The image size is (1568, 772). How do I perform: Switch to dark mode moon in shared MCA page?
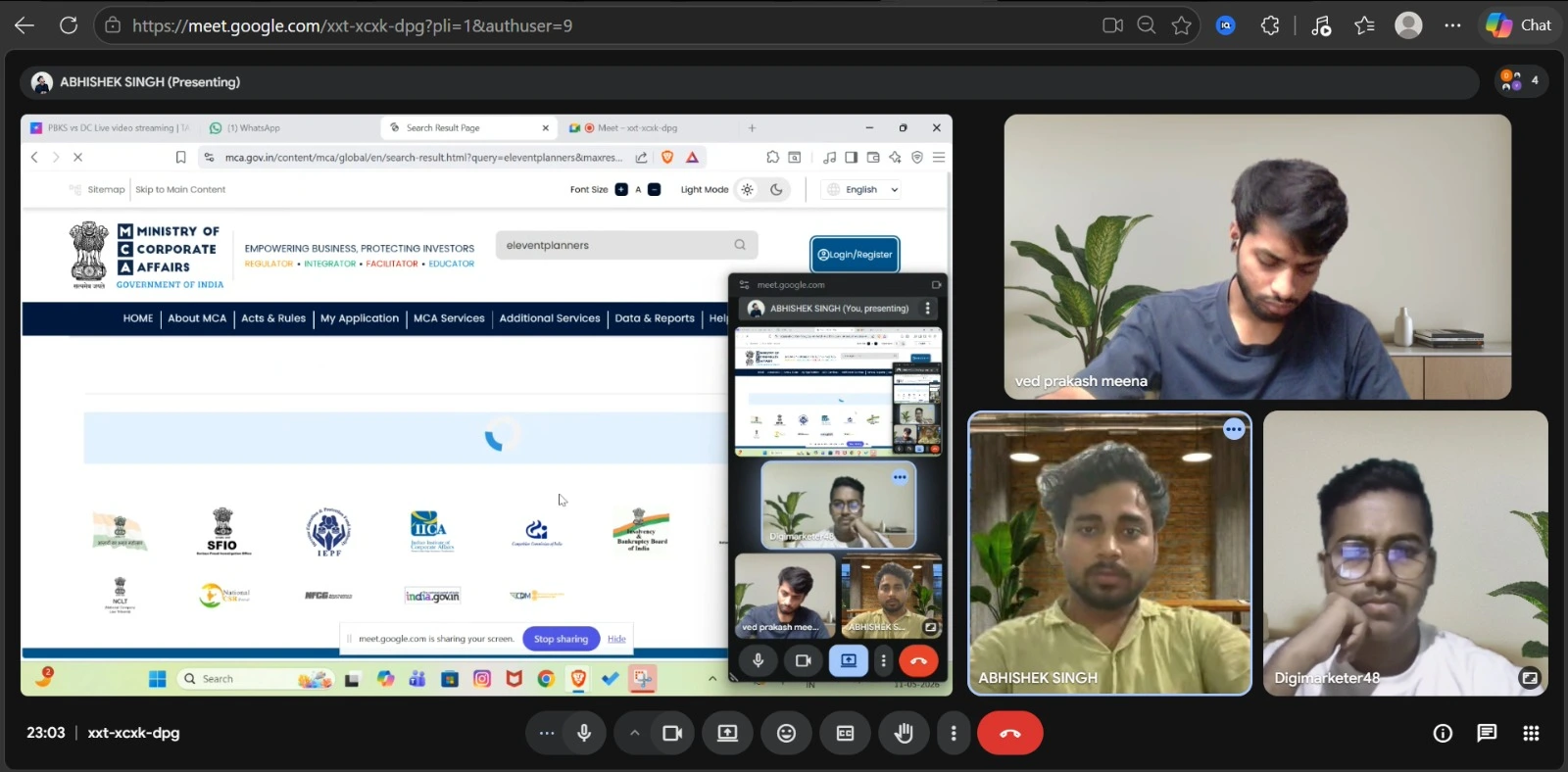point(776,190)
